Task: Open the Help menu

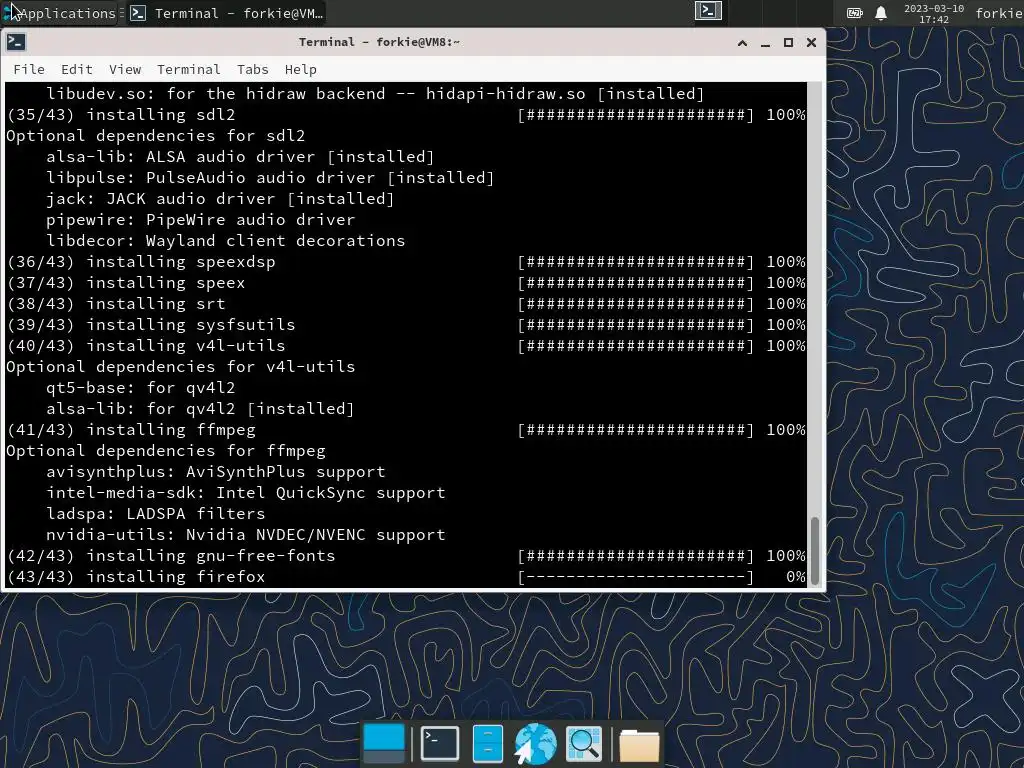Action: (x=300, y=69)
